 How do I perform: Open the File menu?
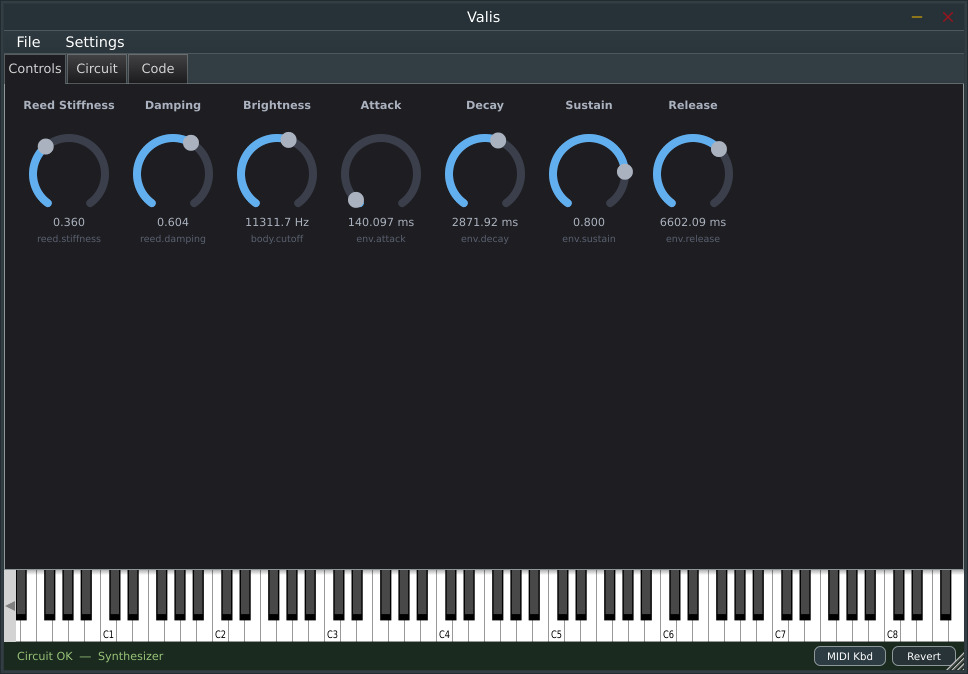(28, 42)
